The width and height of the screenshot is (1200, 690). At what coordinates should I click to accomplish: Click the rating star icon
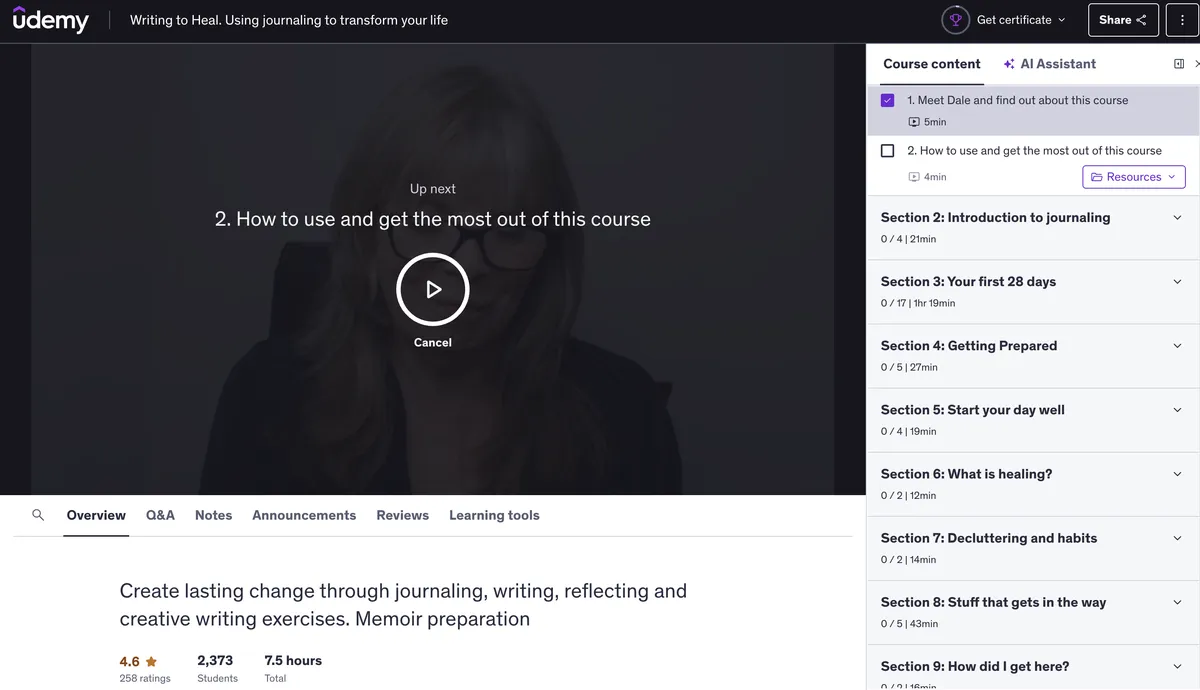[x=152, y=661]
